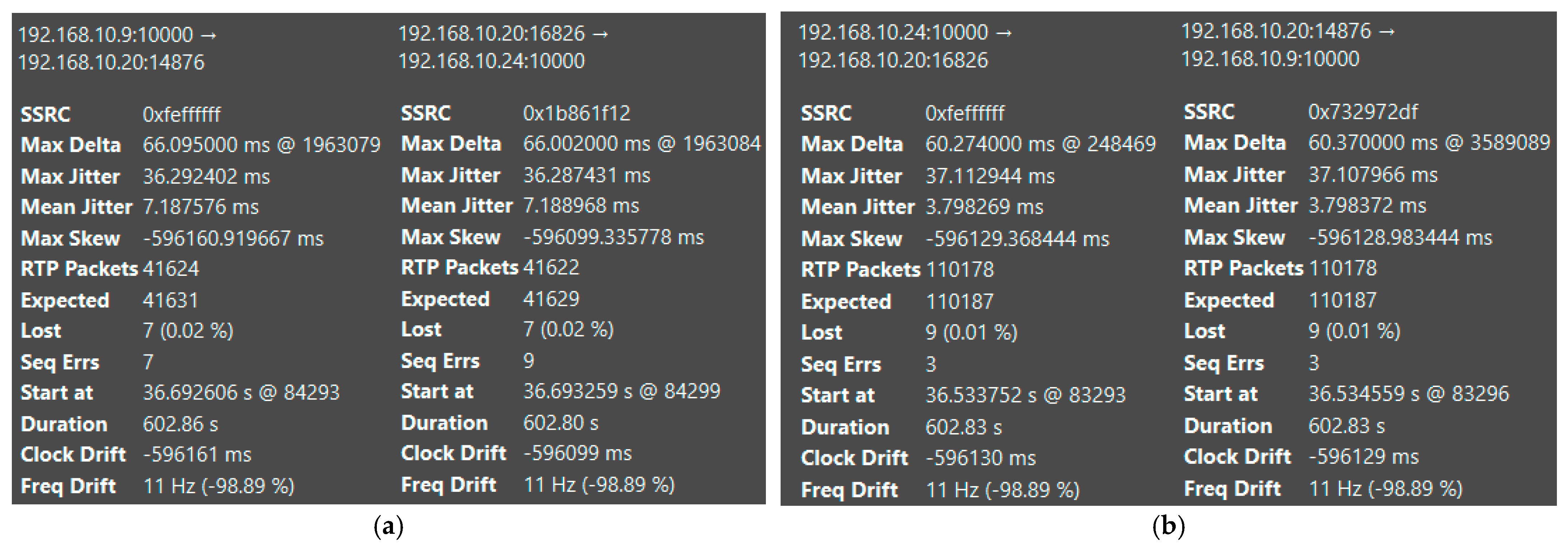
Task: Click the figure label (a)
Action: tap(388, 526)
